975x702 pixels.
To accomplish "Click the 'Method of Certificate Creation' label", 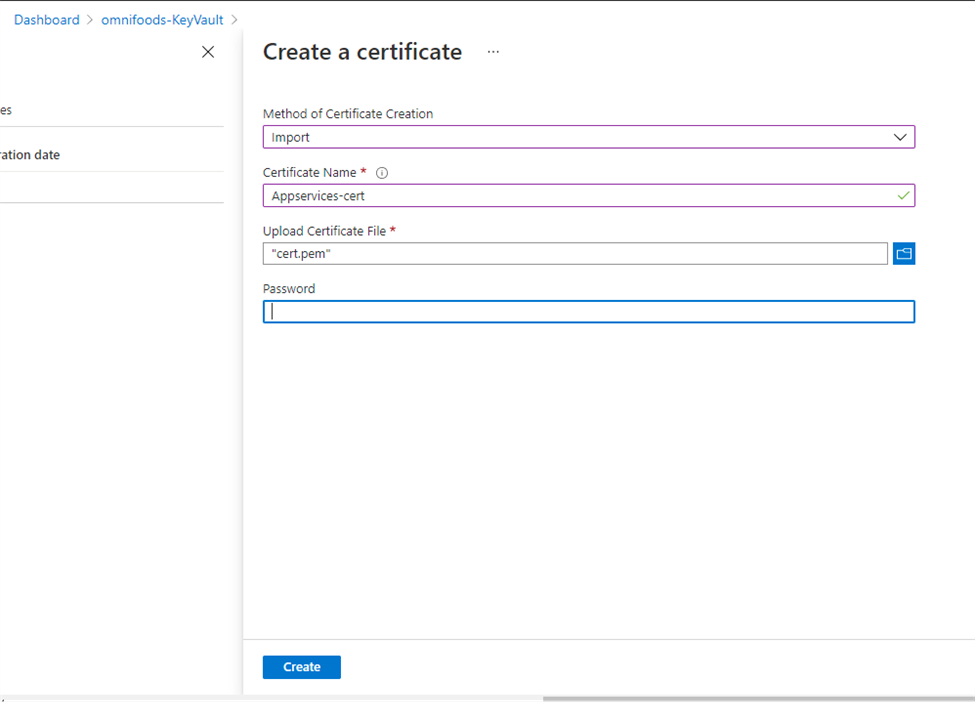I will point(348,114).
